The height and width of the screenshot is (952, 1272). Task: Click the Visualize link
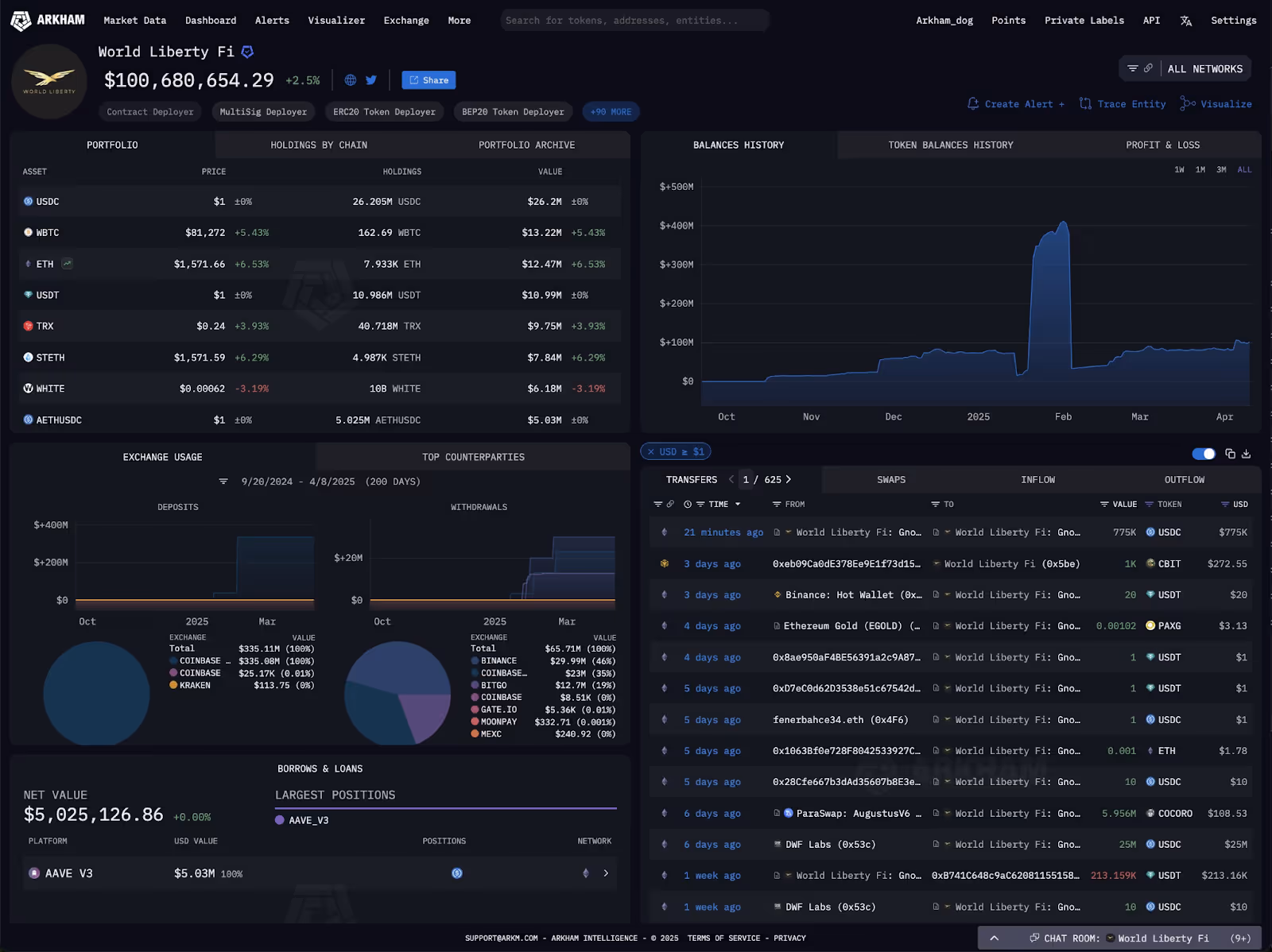pyautogui.click(x=1216, y=104)
